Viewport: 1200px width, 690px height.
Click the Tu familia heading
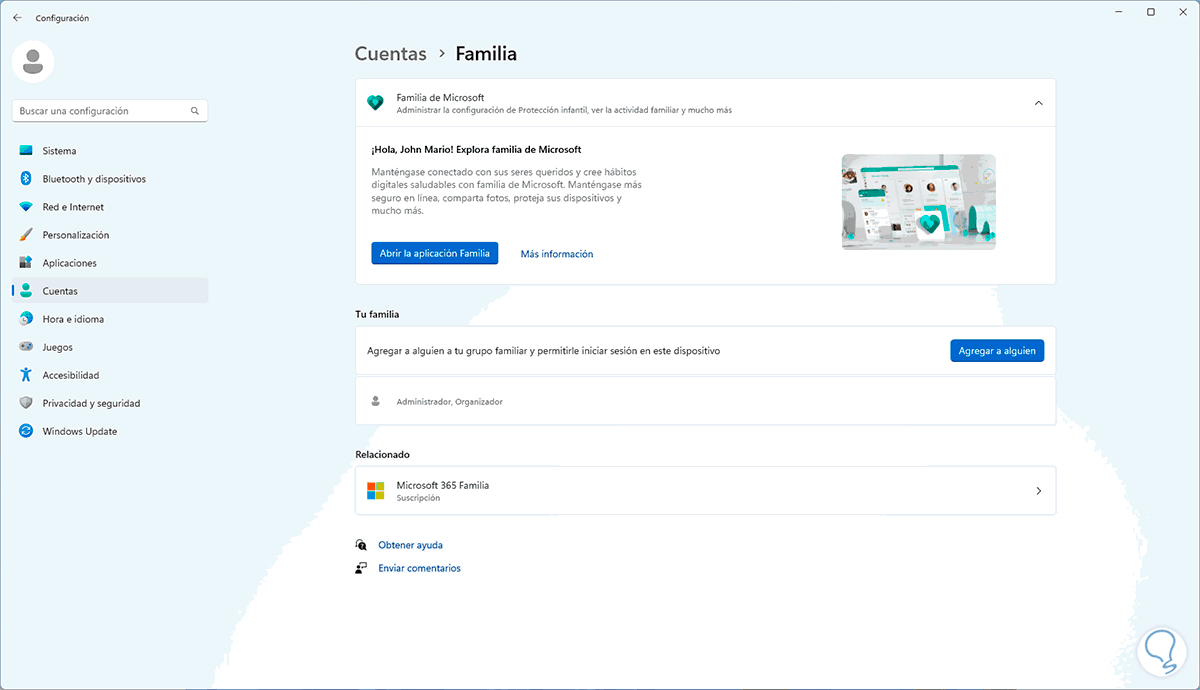coord(377,314)
